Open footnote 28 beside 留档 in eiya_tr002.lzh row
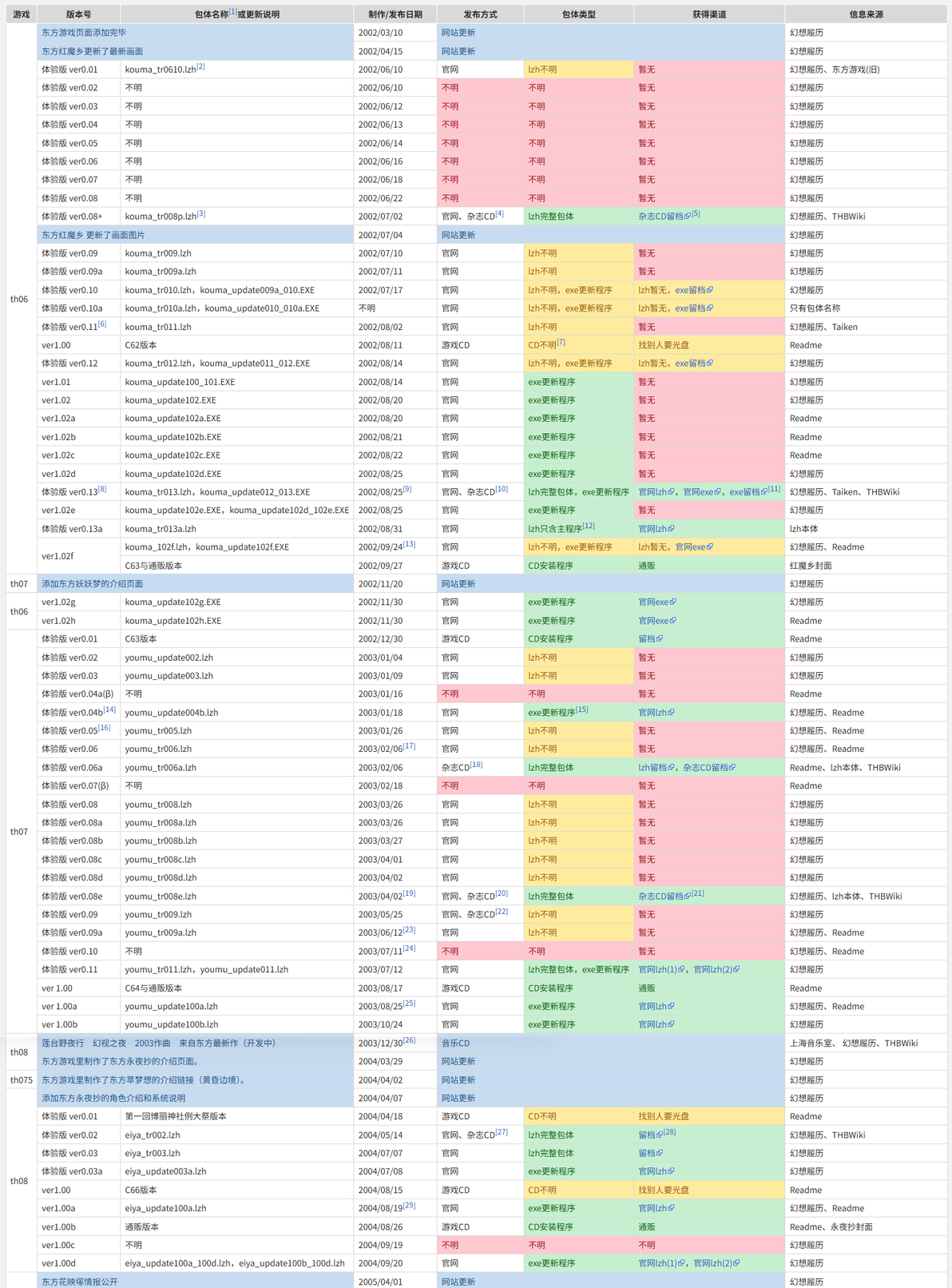 pos(669,1132)
